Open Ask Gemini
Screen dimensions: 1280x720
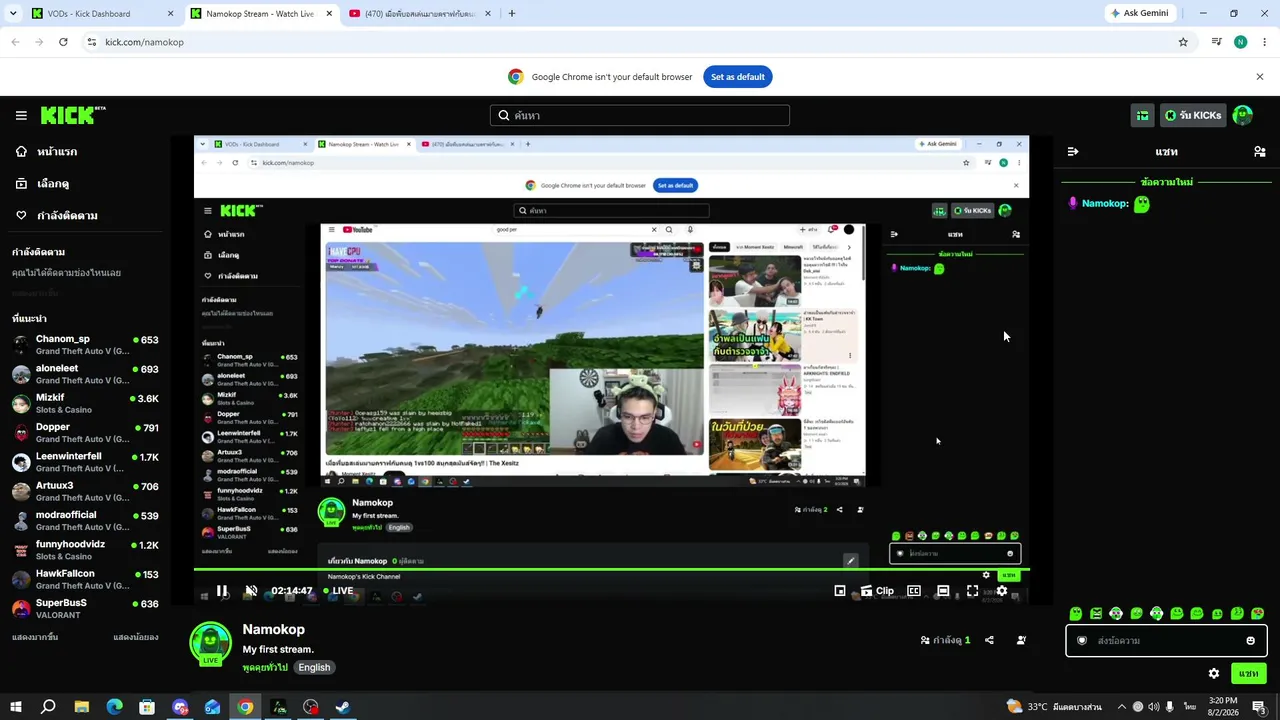coord(1140,14)
